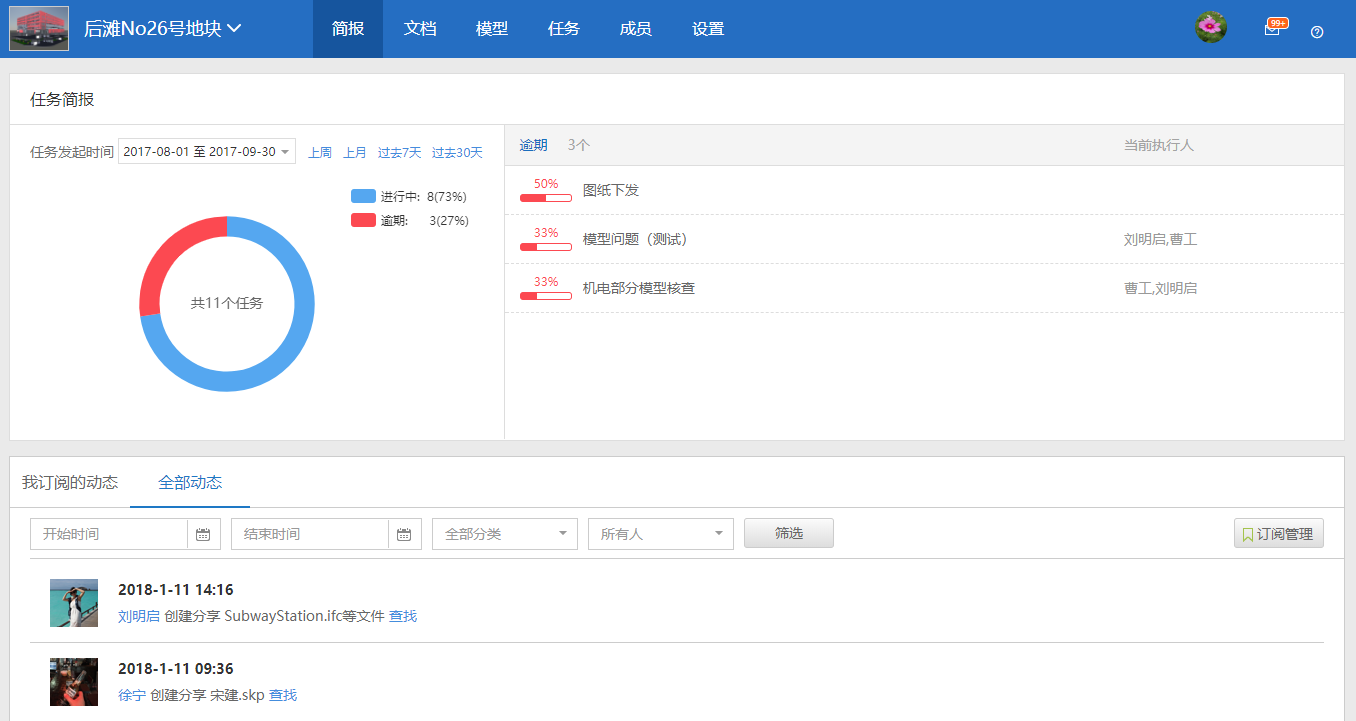Open 订阅管理 subscription management

pyautogui.click(x=1278, y=534)
